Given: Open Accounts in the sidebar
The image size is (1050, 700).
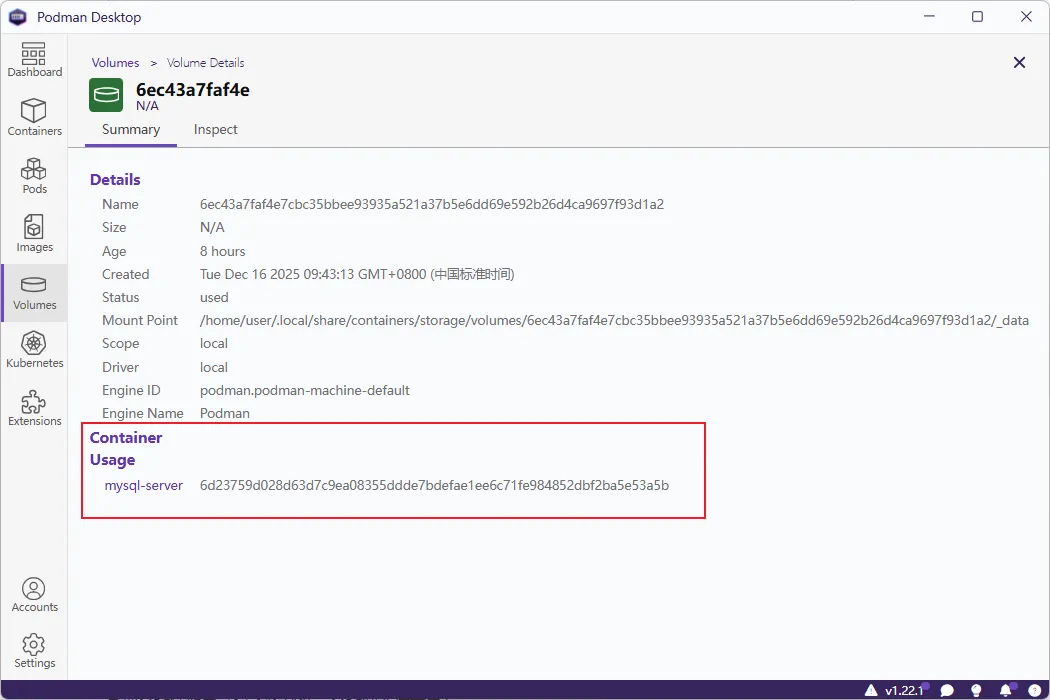Looking at the screenshot, I should pyautogui.click(x=34, y=594).
